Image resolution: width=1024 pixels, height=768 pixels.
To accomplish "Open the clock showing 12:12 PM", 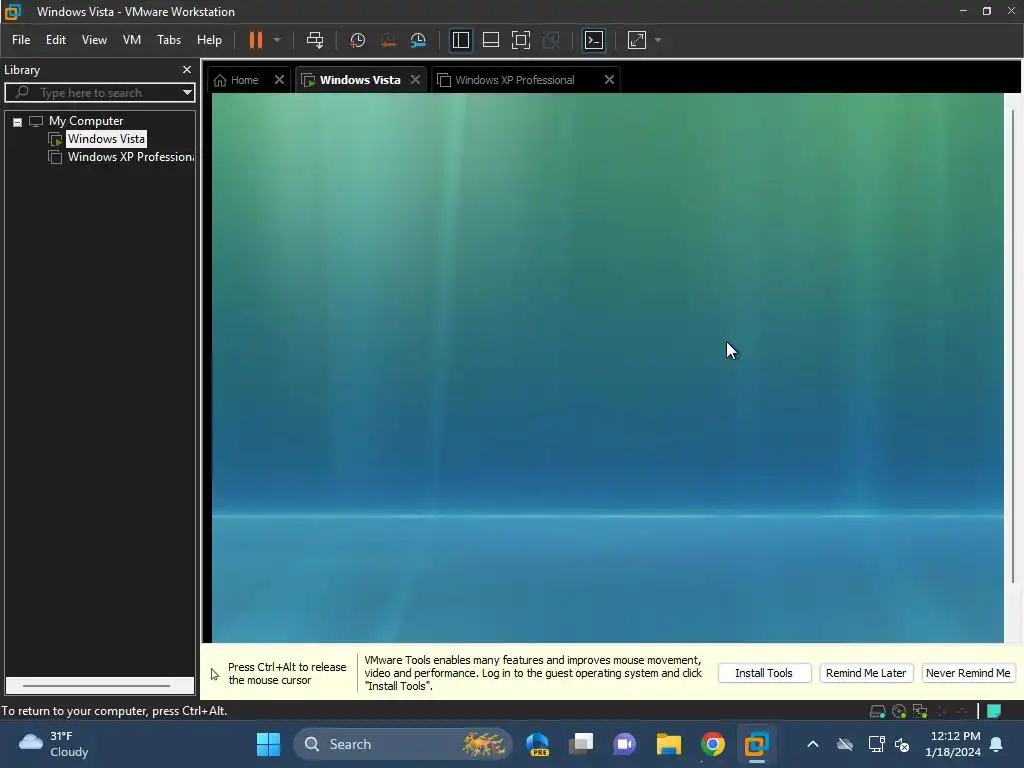I will coord(952,744).
